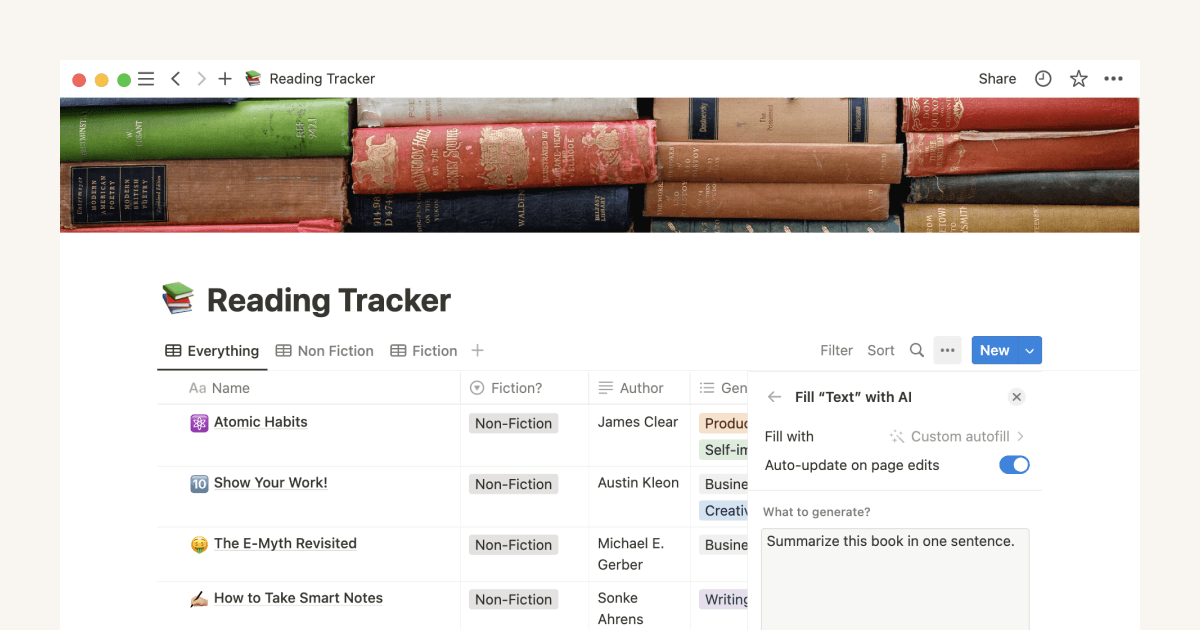Favorite this page using the star icon
Image resolution: width=1200 pixels, height=630 pixels.
1078,78
